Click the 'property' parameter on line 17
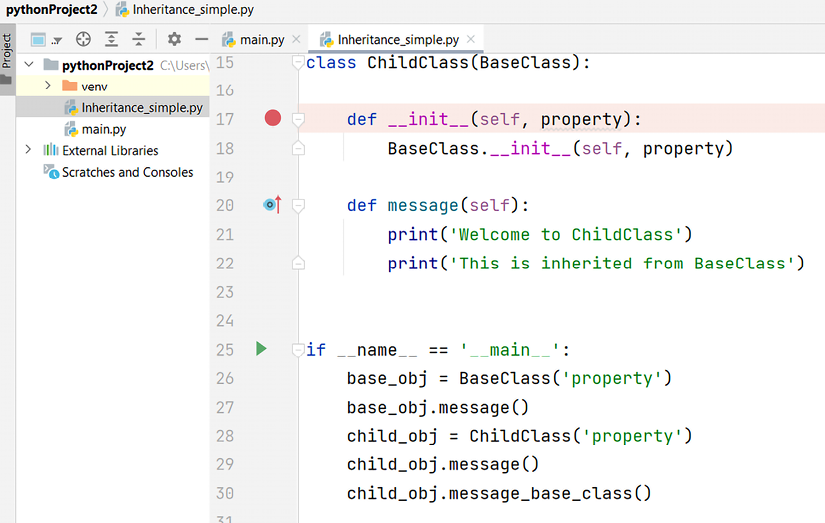This screenshot has height=523, width=825. [581, 120]
